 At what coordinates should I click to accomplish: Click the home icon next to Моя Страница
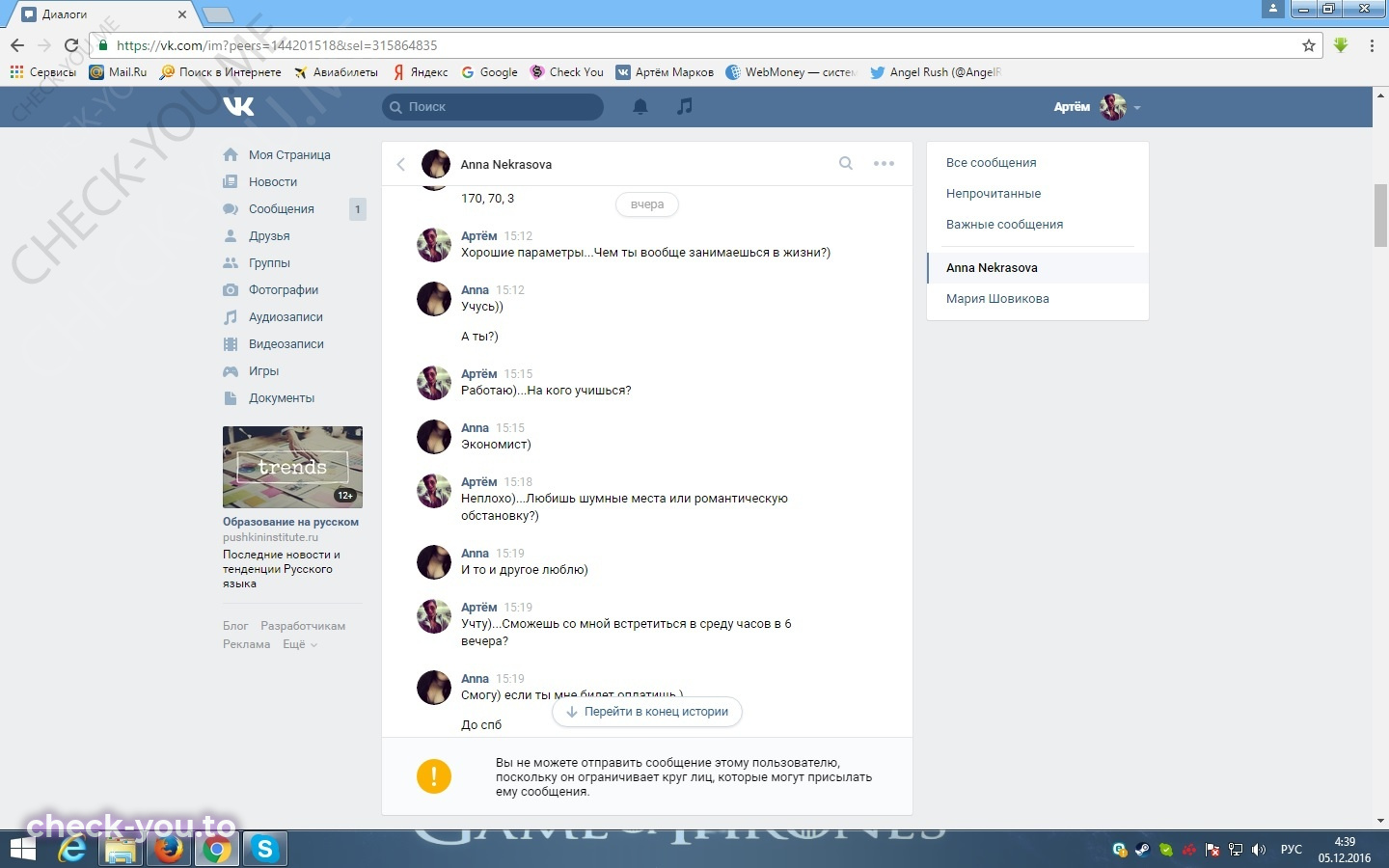click(231, 154)
